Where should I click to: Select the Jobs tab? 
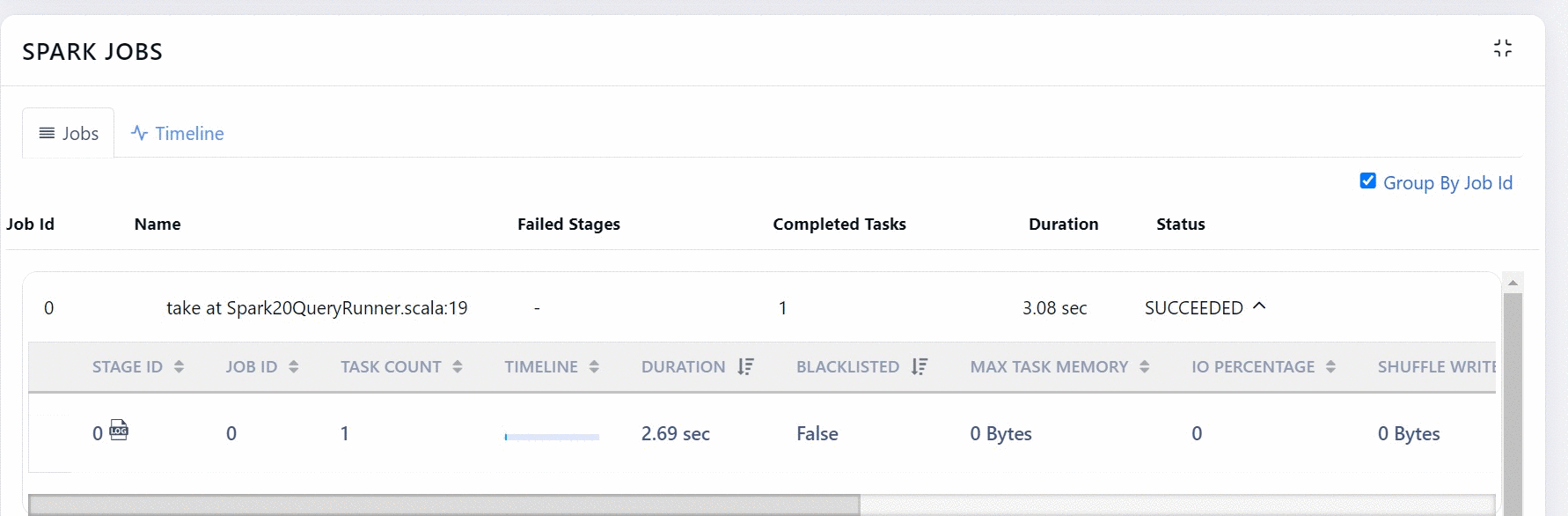69,134
